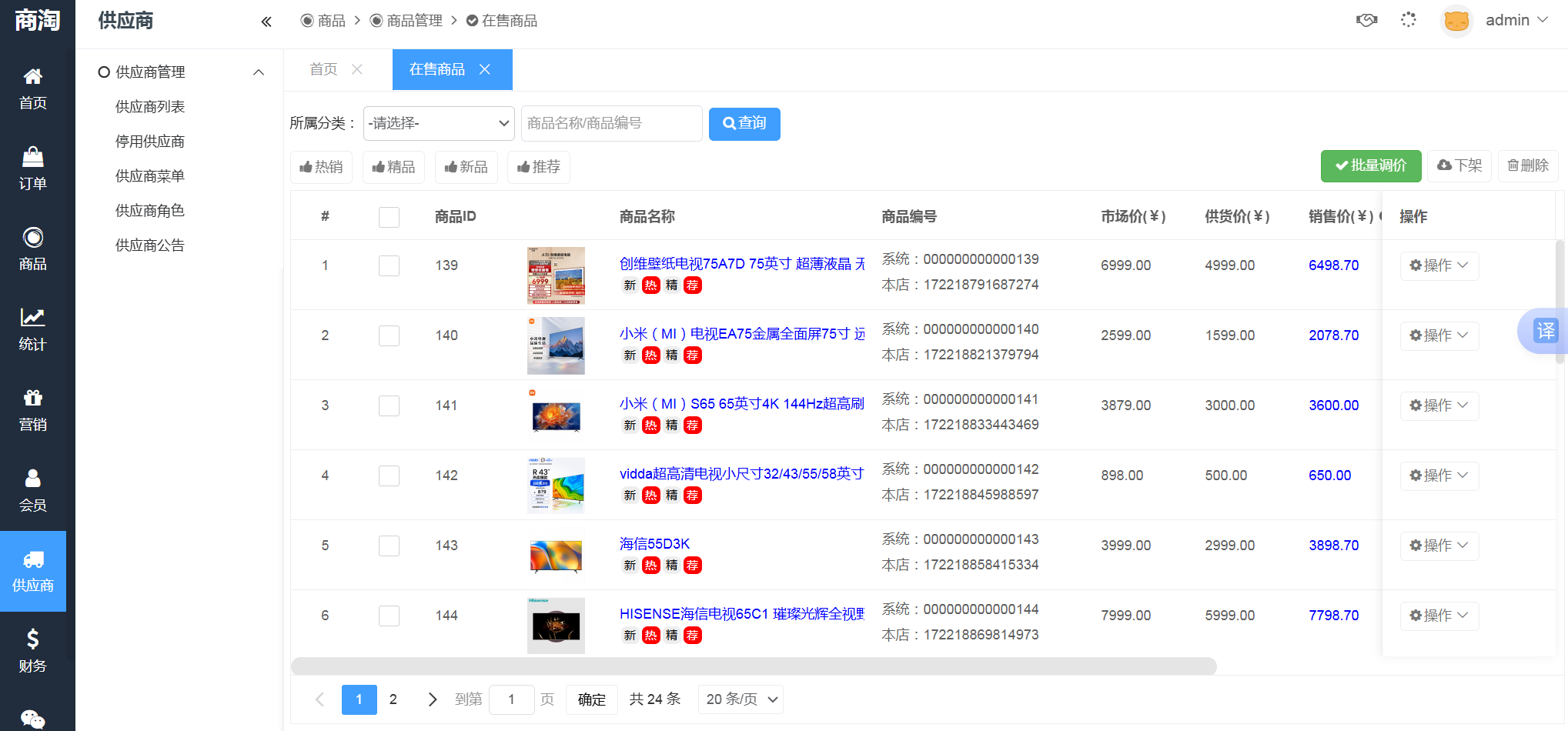Click the 查询 search button

[x=744, y=123]
